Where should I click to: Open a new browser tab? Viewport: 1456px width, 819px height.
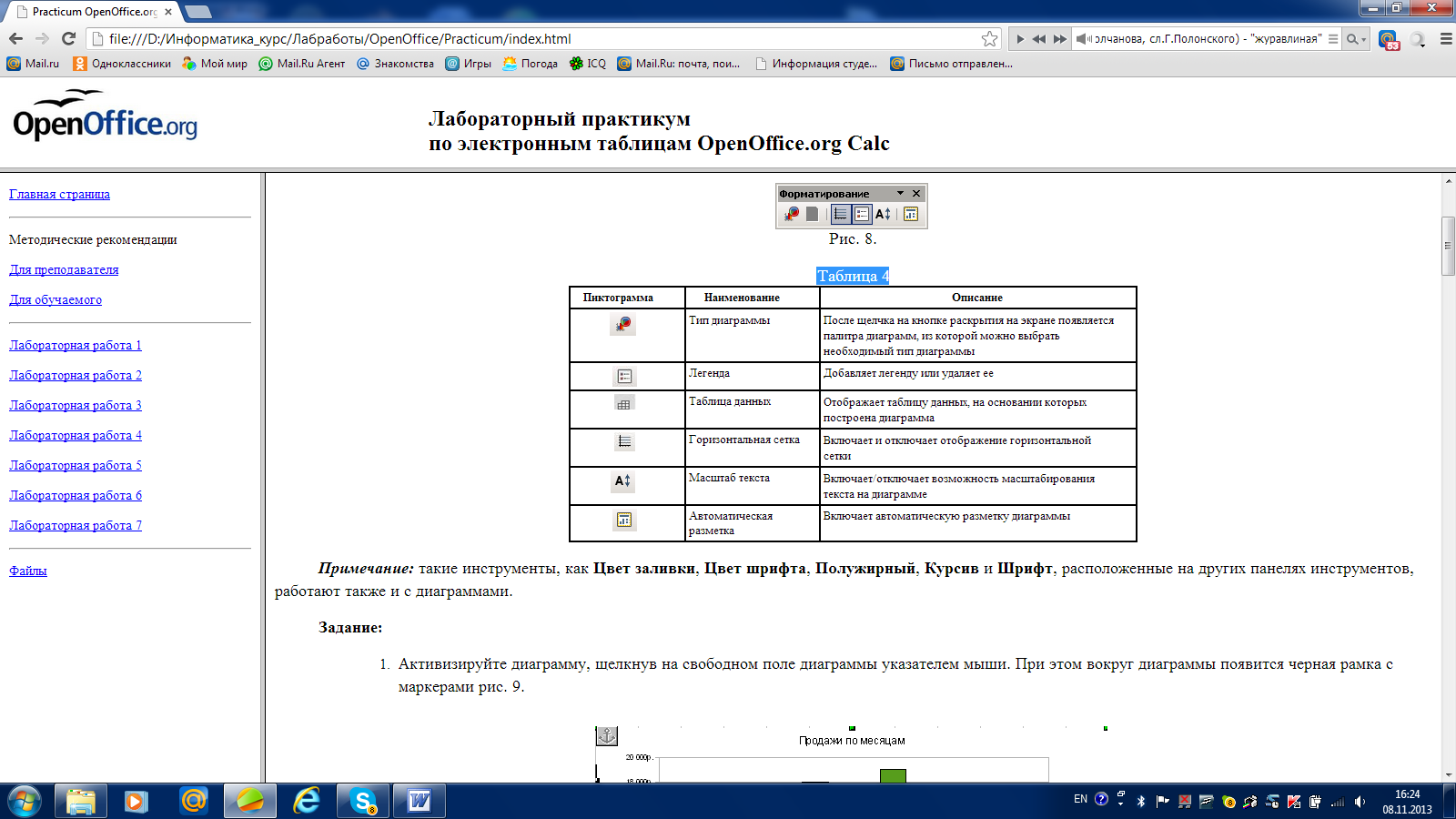point(198,12)
